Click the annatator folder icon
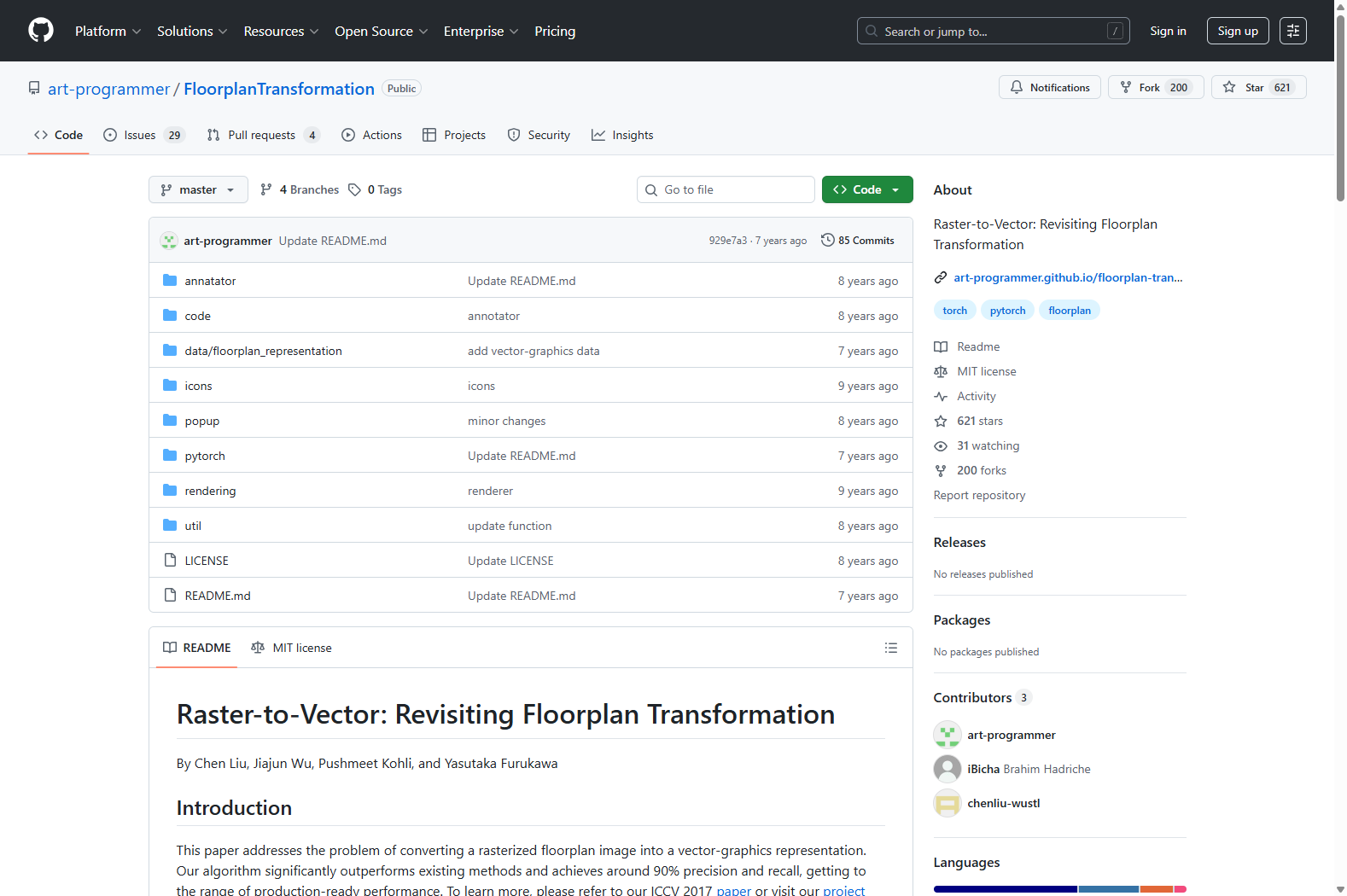This screenshot has width=1347, height=896. 170,280
